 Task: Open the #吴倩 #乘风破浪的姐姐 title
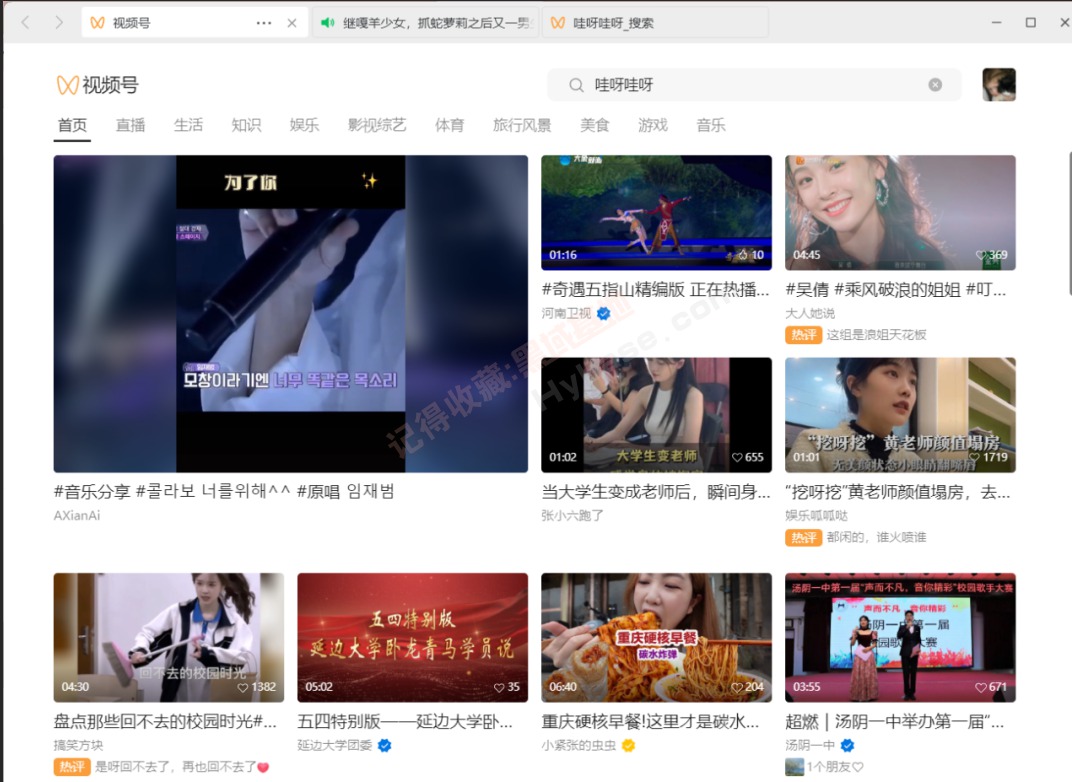pyautogui.click(x=896, y=290)
